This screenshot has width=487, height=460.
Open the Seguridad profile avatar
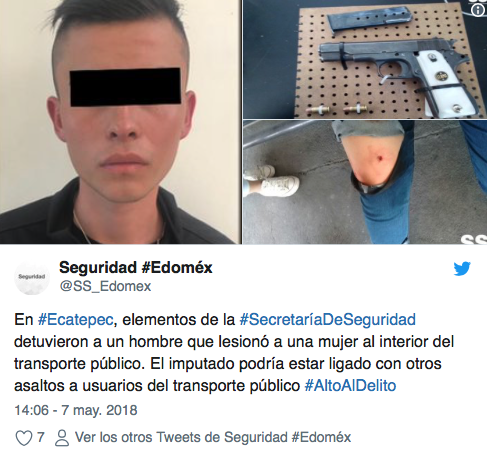(x=32, y=278)
